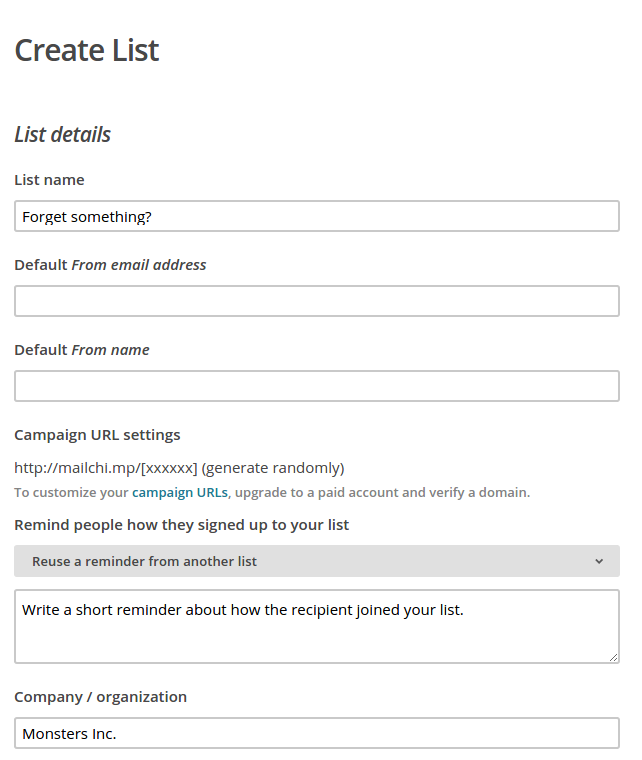Click the http://mailchi.mp/[xxxxxx] URL text
The height and width of the screenshot is (760, 642).
[106, 468]
